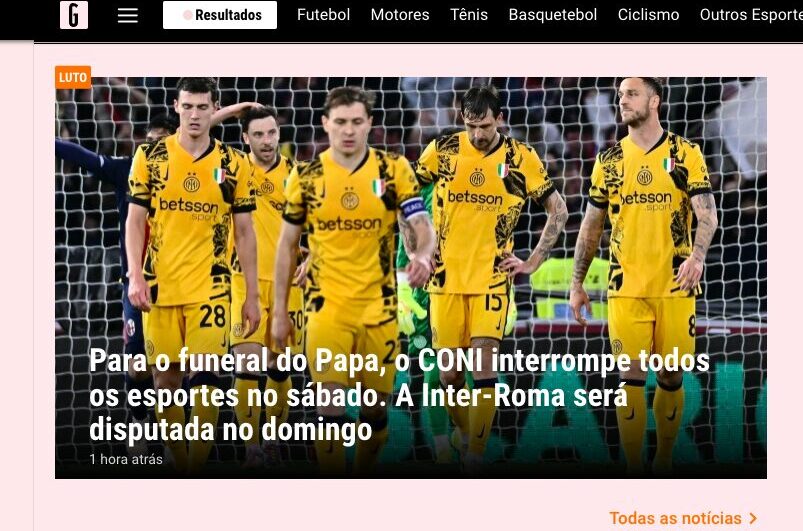This screenshot has width=803, height=531.
Task: Click the 'disputada no domingo' headline line
Action: click(230, 429)
